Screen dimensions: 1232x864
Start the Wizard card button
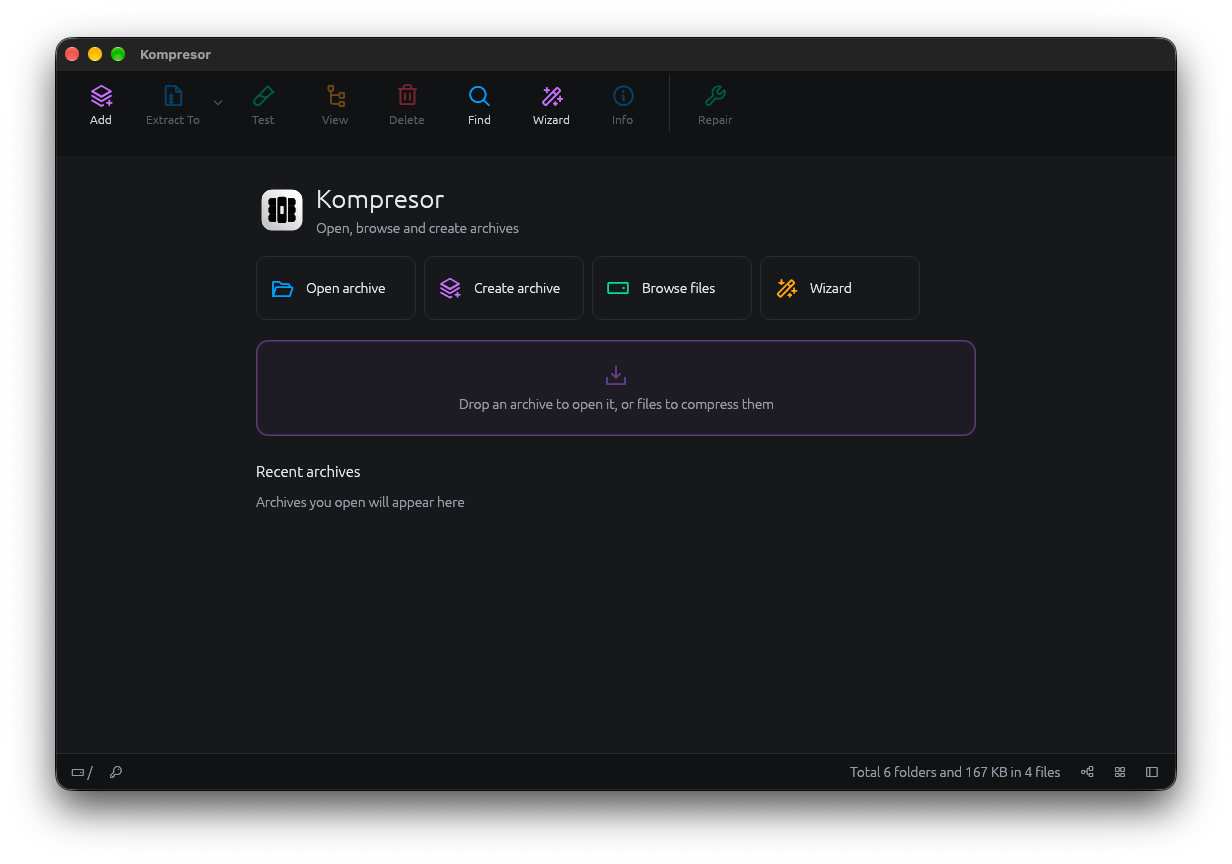840,288
